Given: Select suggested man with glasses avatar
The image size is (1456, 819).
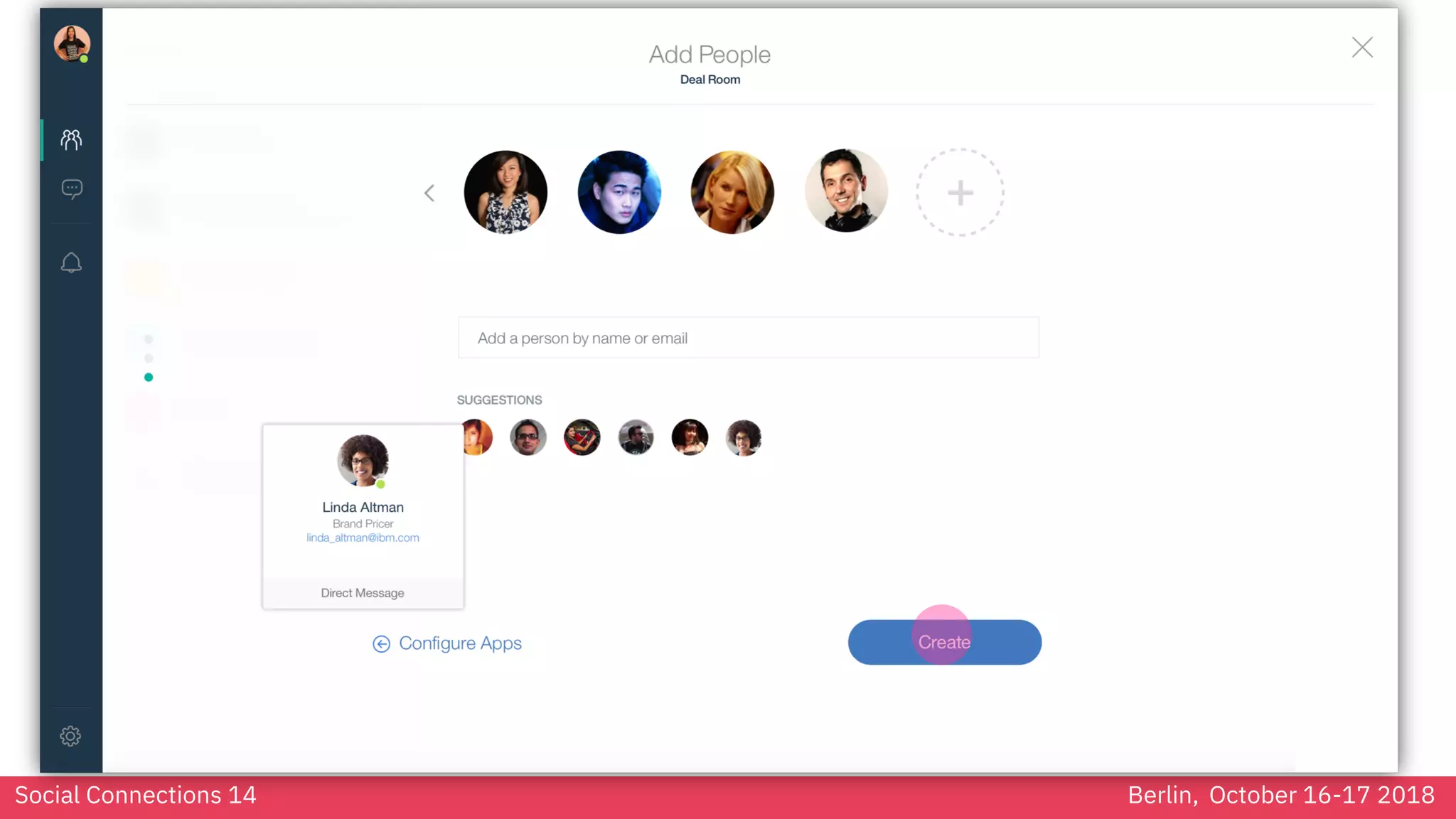Looking at the screenshot, I should 528,437.
